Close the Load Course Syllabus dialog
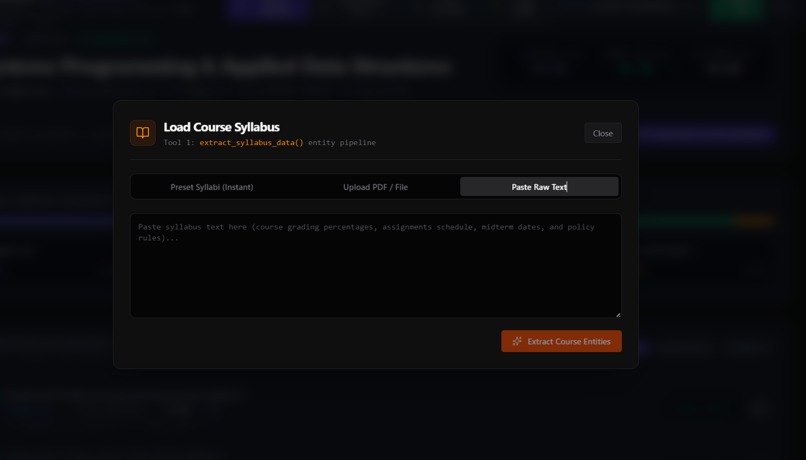 [x=602, y=133]
